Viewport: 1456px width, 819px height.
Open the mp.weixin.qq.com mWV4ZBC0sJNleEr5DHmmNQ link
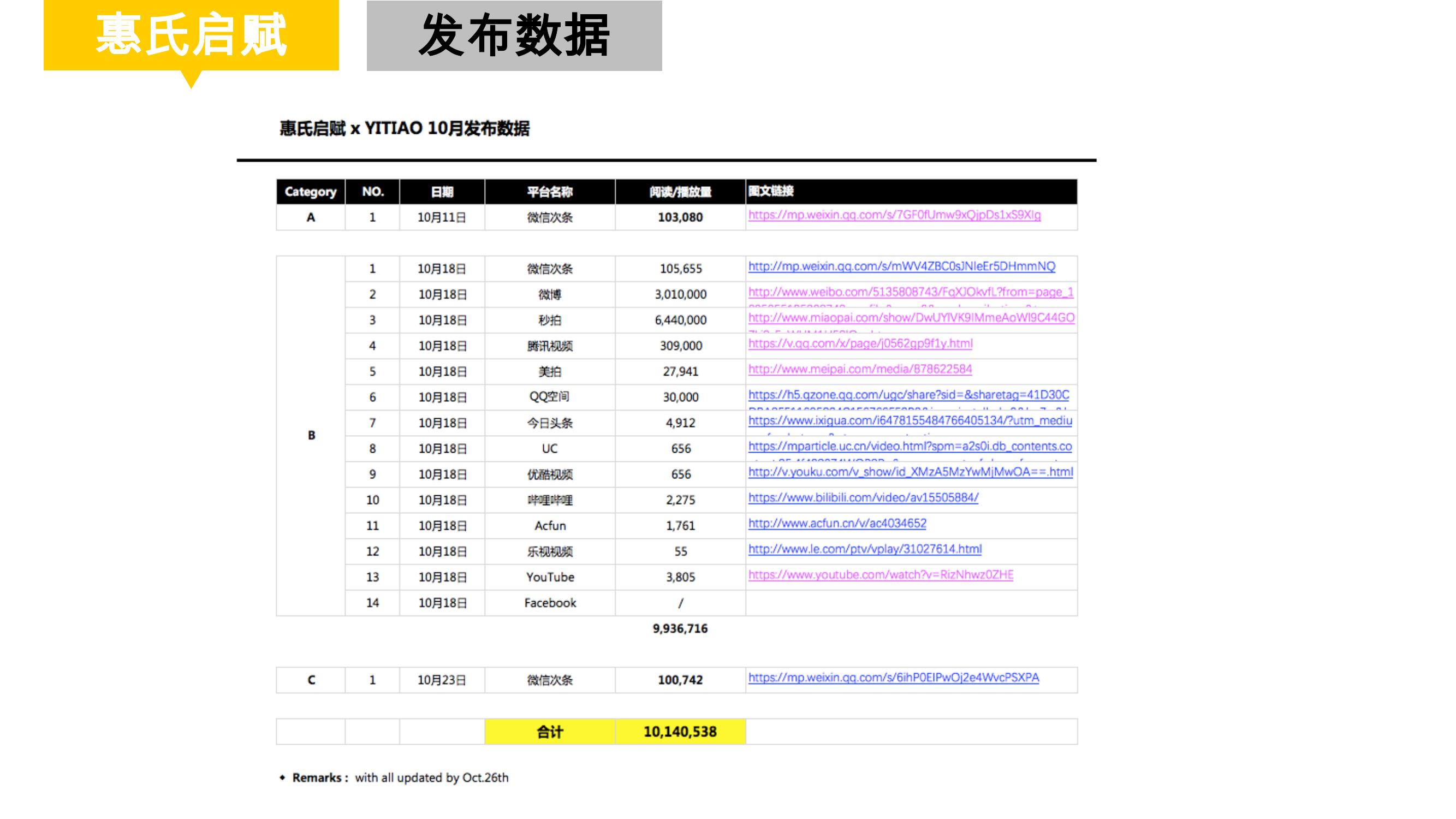coord(901,266)
